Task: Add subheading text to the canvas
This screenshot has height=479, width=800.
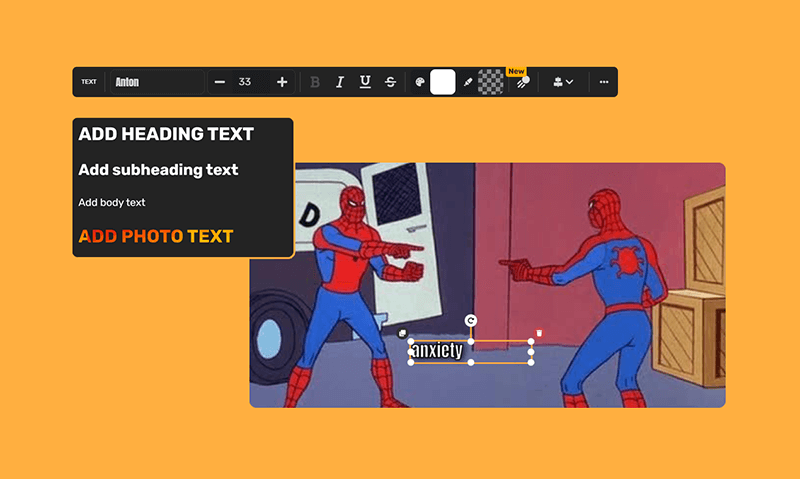Action: coord(158,170)
